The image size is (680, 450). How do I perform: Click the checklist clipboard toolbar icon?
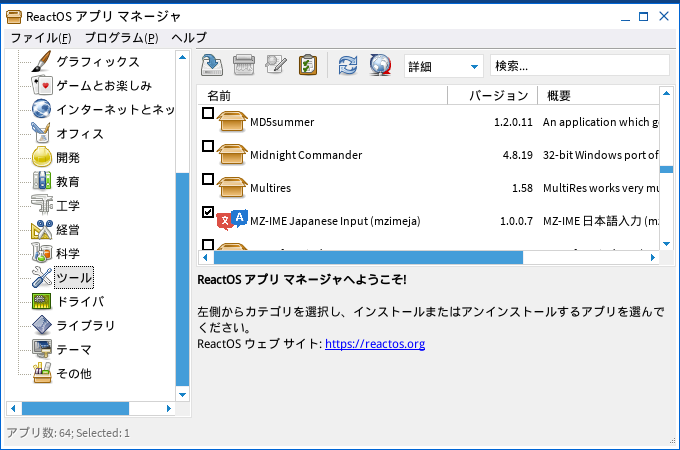(x=308, y=65)
